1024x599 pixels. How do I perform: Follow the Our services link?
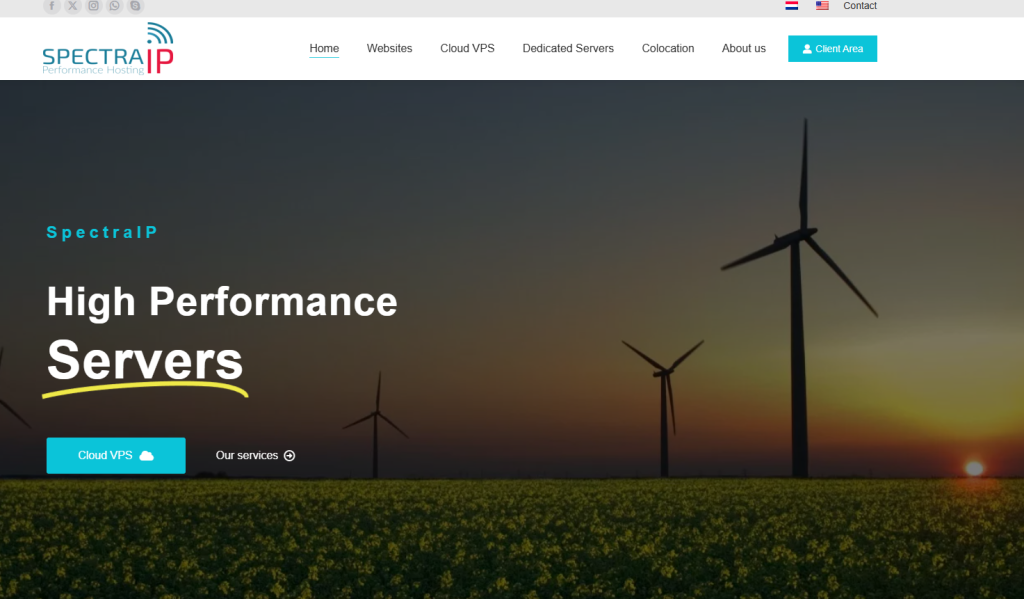coord(247,455)
